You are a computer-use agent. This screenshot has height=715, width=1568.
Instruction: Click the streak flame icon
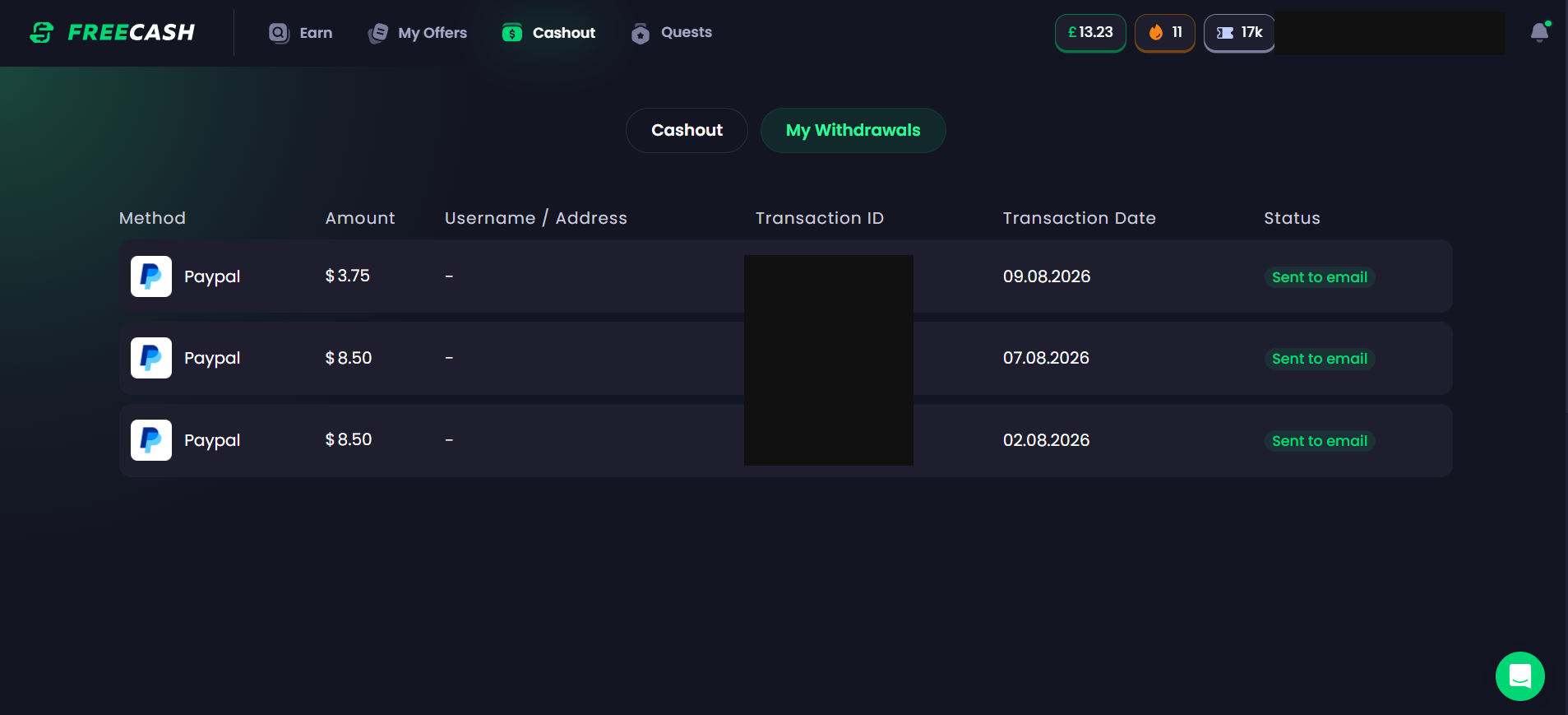coord(1156,33)
